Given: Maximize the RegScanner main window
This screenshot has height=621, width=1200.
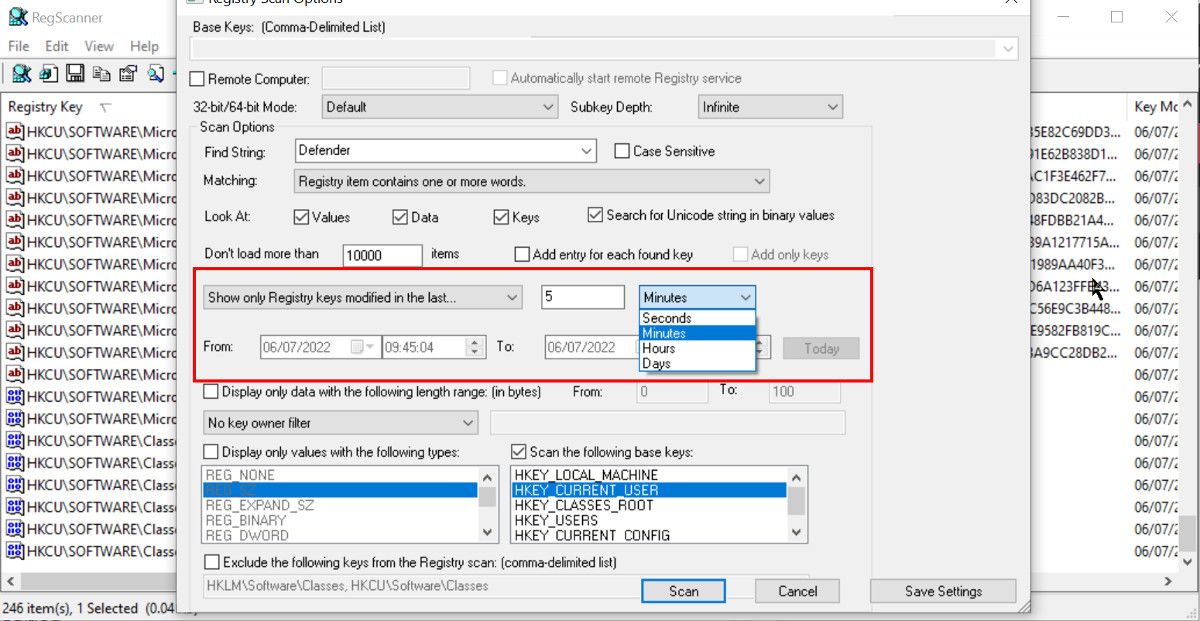Looking at the screenshot, I should pyautogui.click(x=1117, y=17).
